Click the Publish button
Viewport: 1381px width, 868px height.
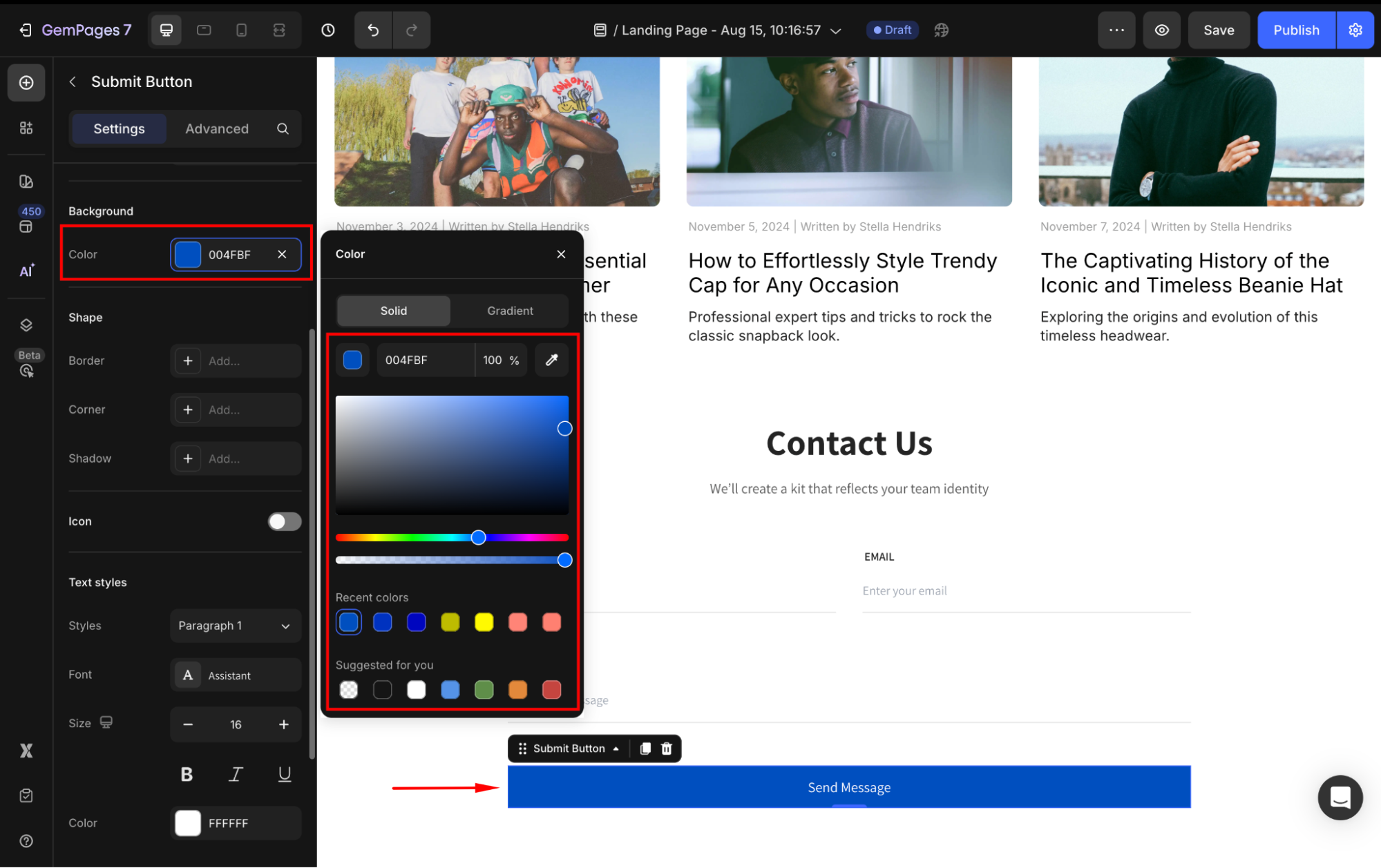click(x=1295, y=30)
